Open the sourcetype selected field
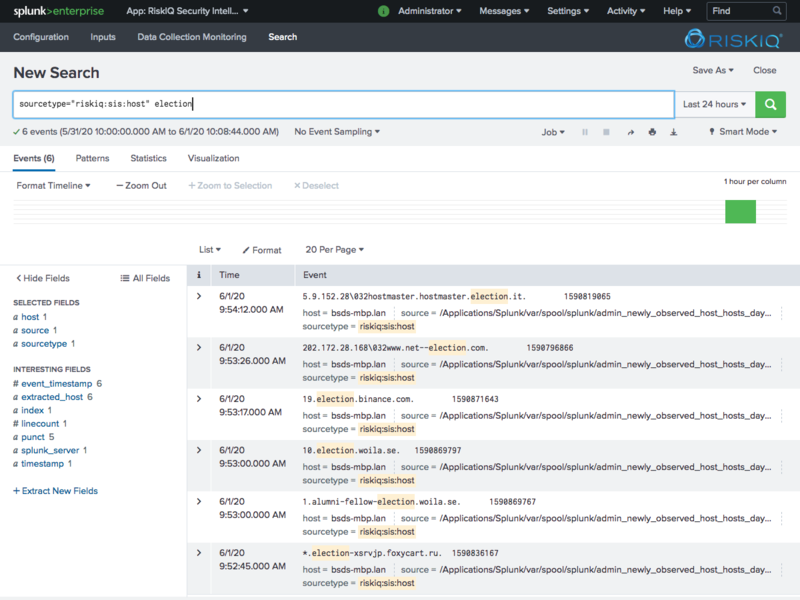Screen dimensions: 800x600 44,344
